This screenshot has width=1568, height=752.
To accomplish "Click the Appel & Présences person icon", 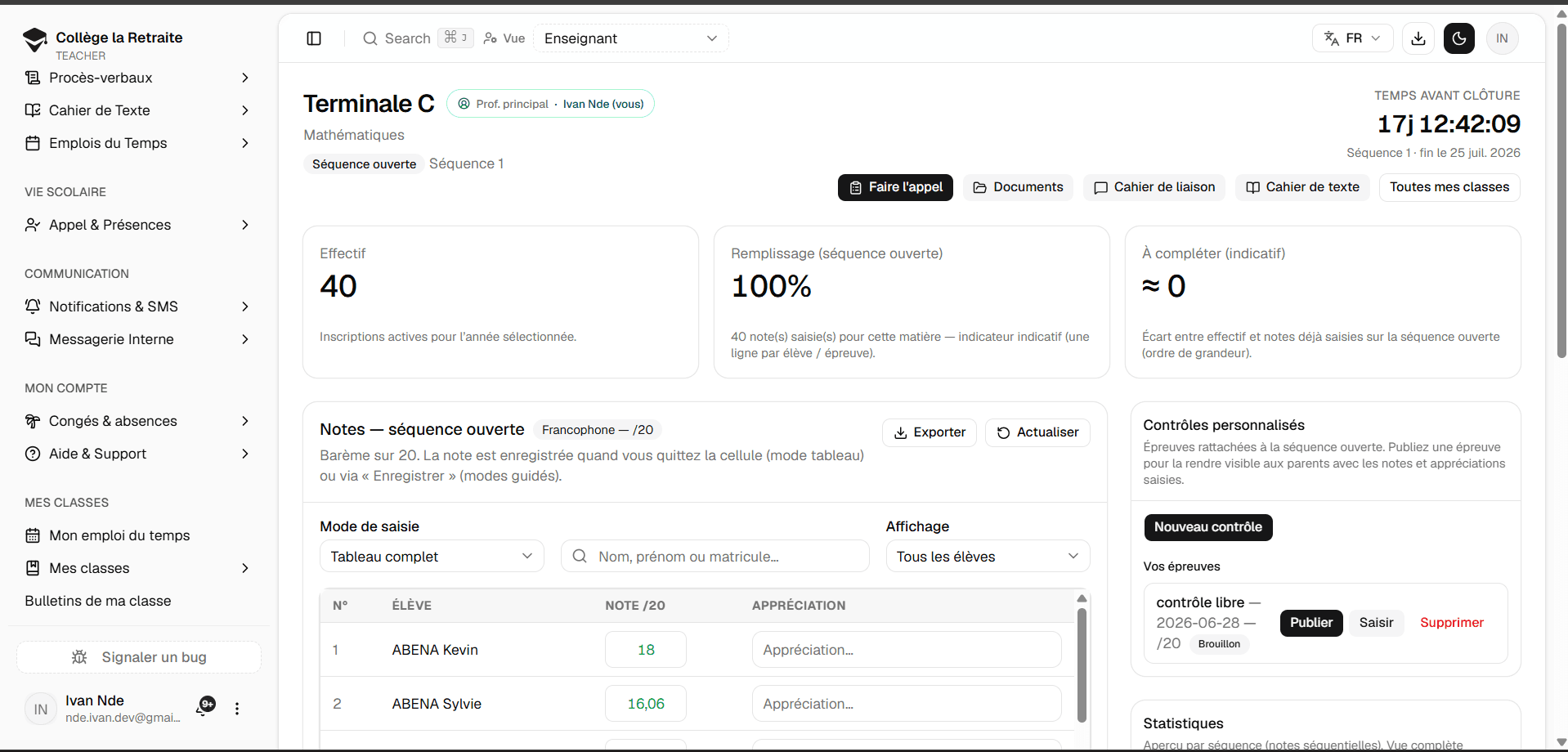I will (33, 225).
